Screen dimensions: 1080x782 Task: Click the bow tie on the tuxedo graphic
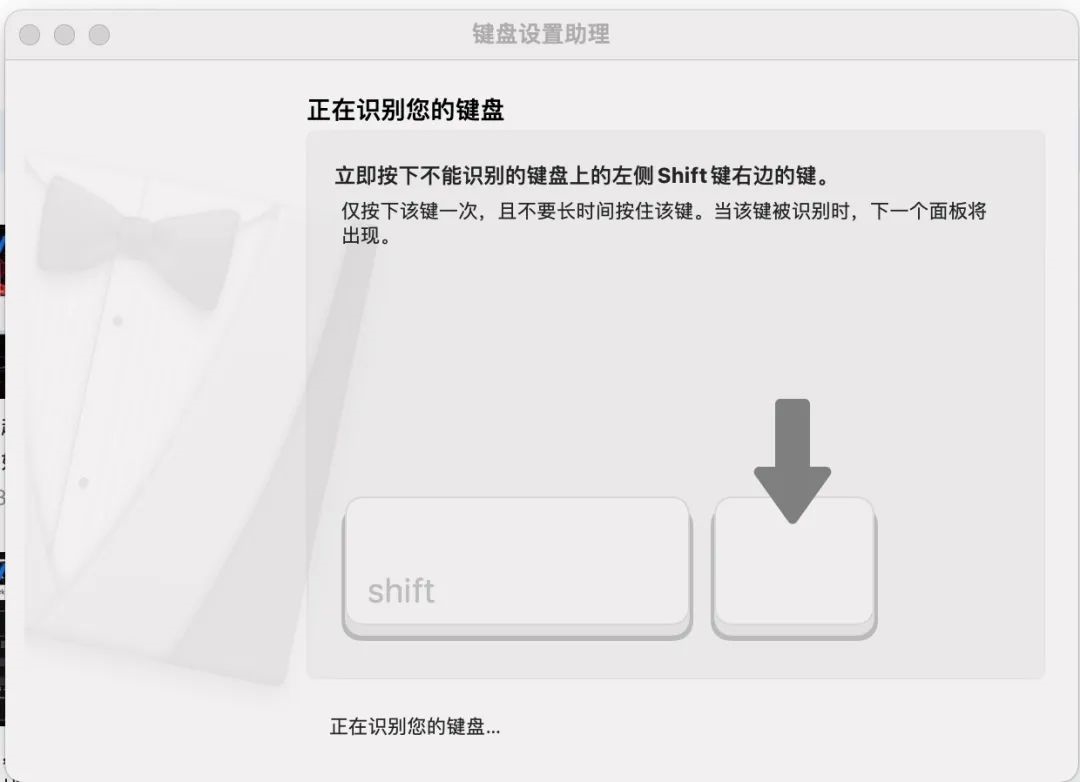[x=136, y=238]
